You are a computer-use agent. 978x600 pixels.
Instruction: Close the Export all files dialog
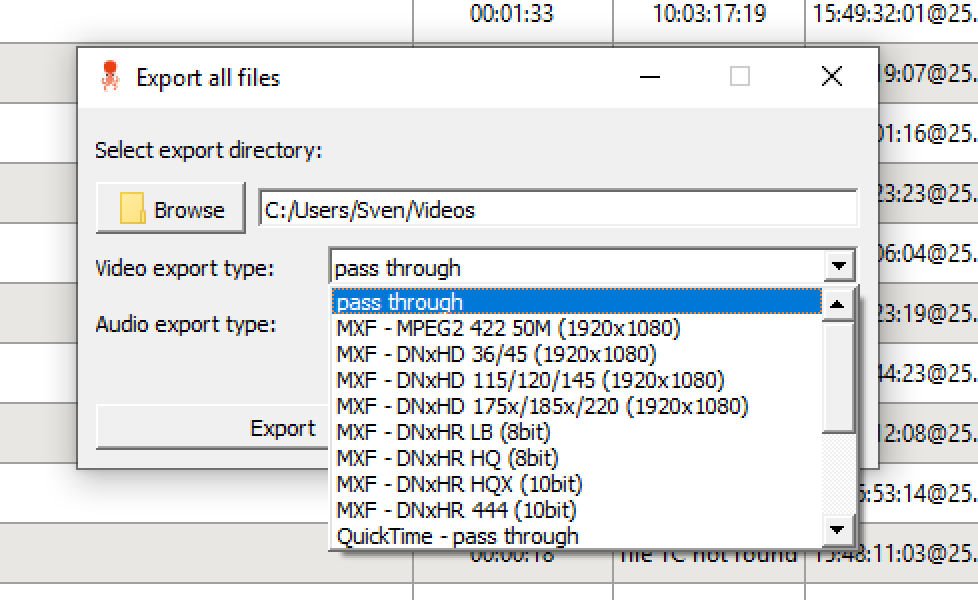831,77
